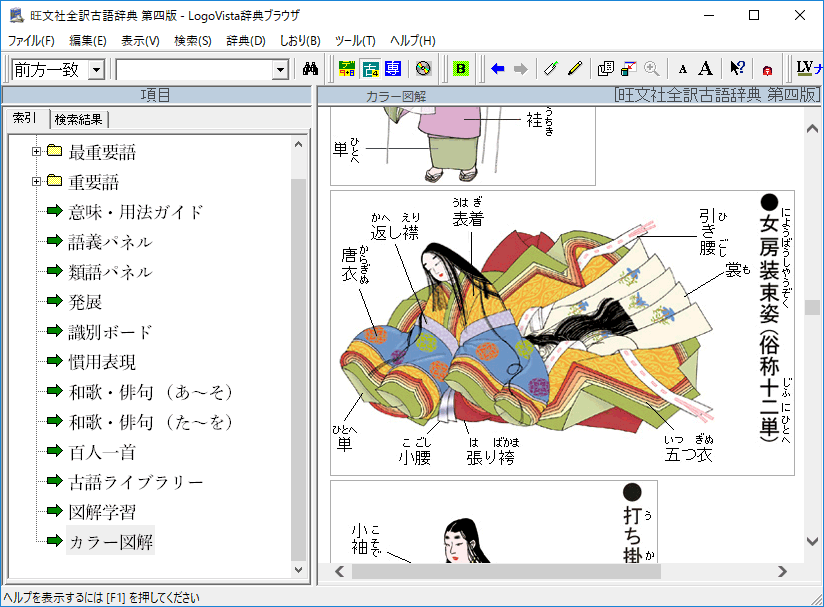
Task: Switch to the 検索結果 tab
Action: tap(79, 120)
